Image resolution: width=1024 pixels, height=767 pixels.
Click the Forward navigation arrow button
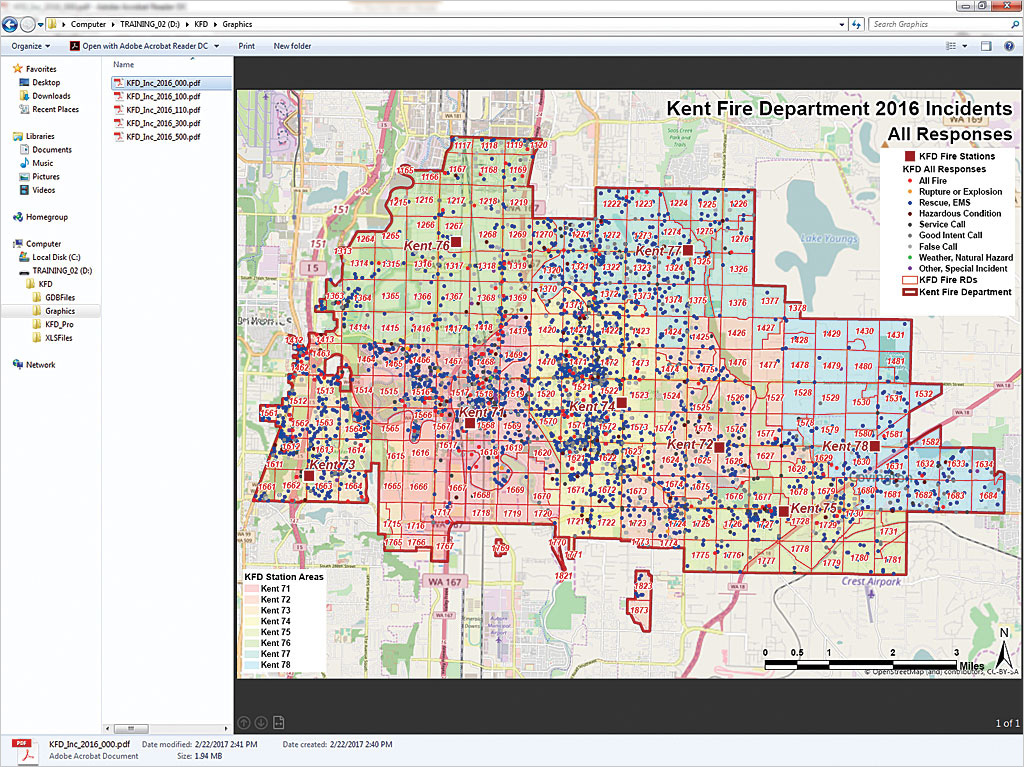[x=27, y=25]
